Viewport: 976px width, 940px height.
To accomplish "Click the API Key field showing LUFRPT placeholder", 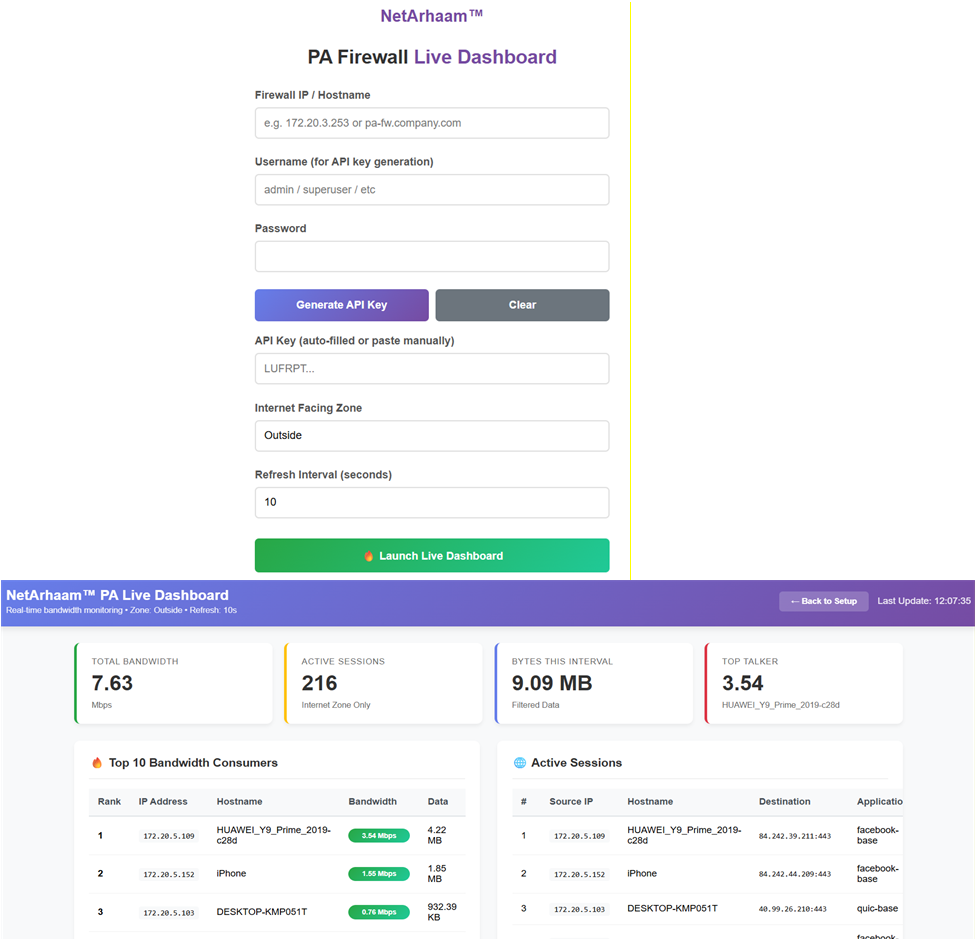I will (431, 368).
